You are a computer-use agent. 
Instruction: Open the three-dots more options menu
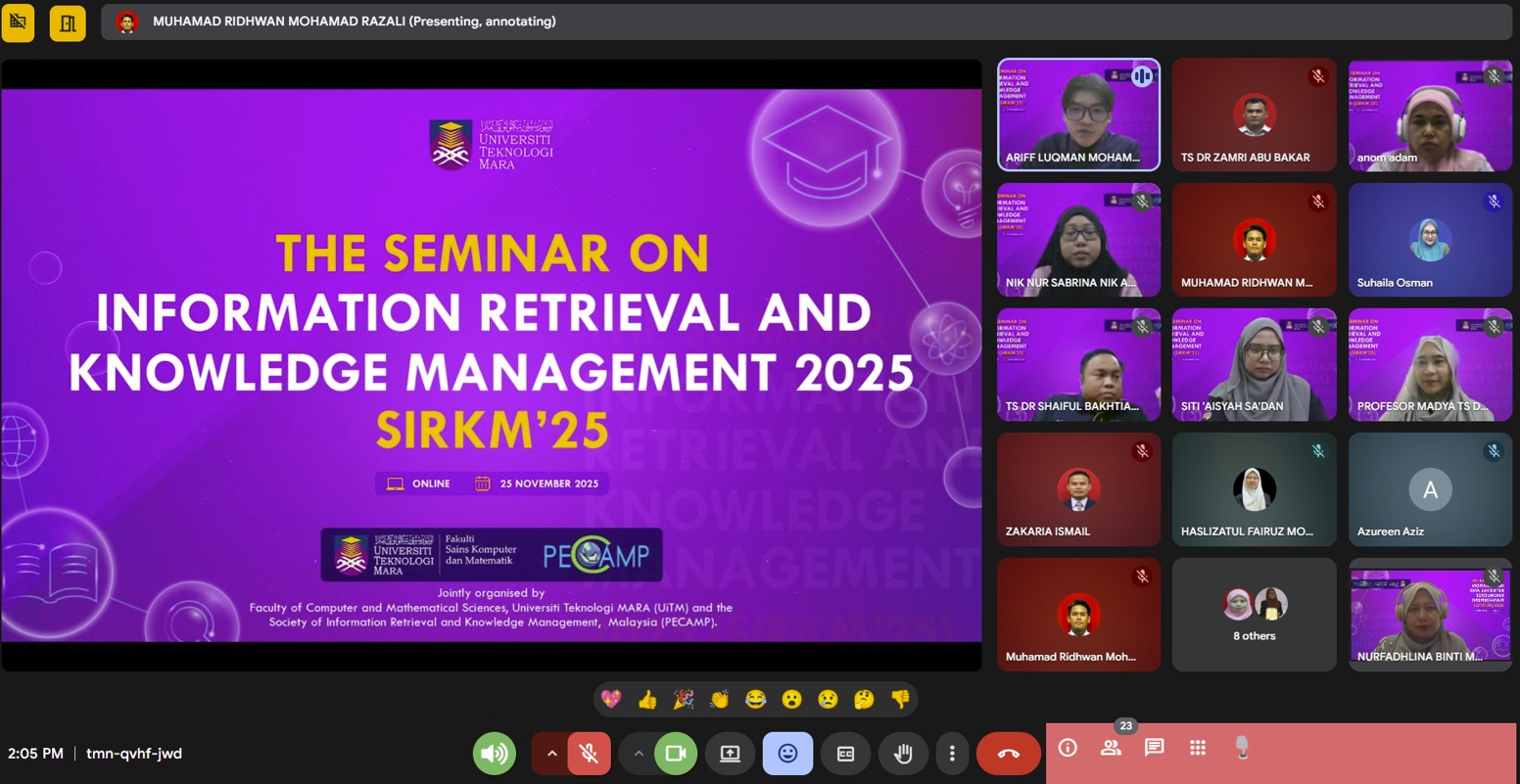(952, 754)
